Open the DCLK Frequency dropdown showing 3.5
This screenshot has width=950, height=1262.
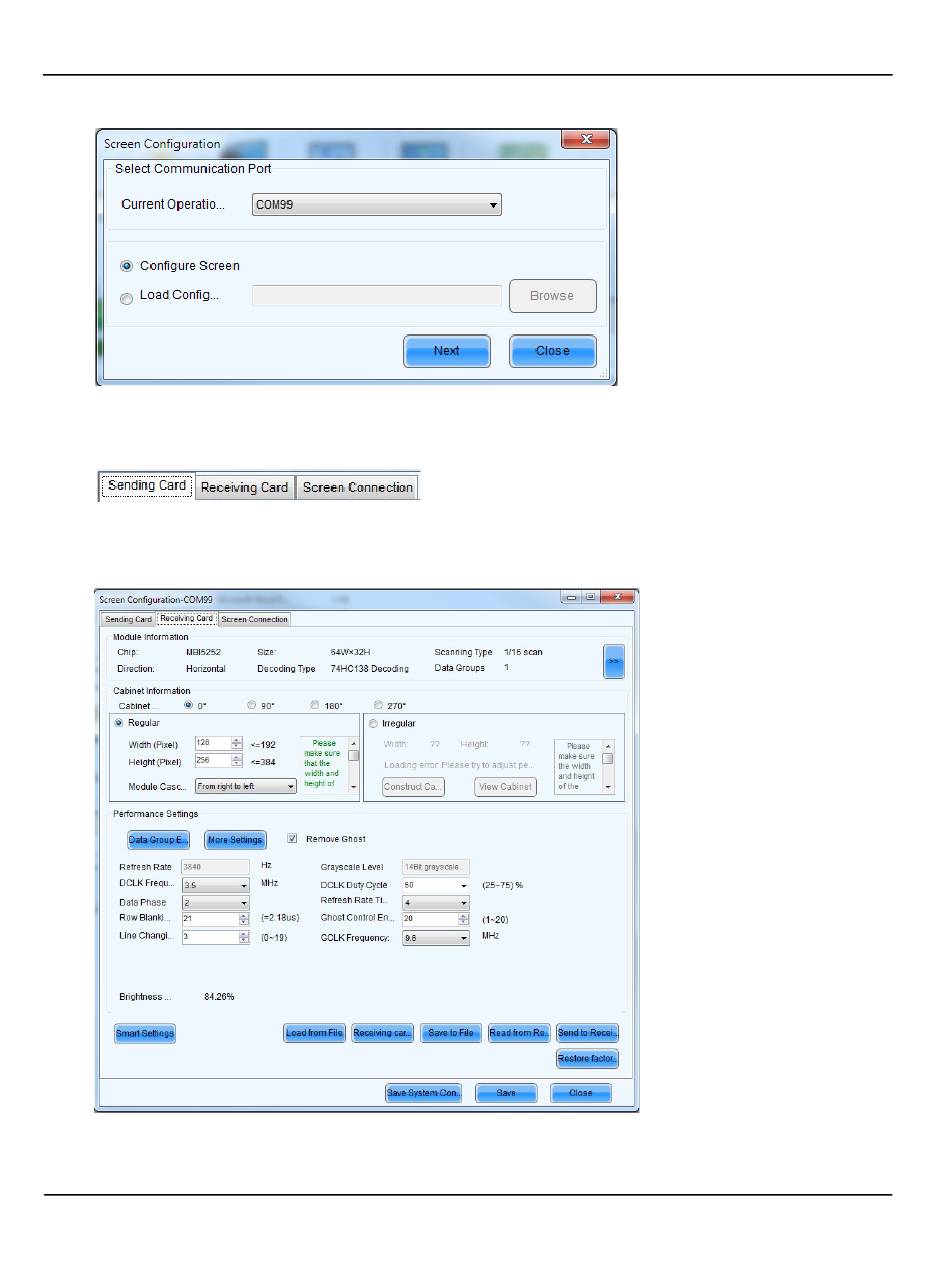215,885
